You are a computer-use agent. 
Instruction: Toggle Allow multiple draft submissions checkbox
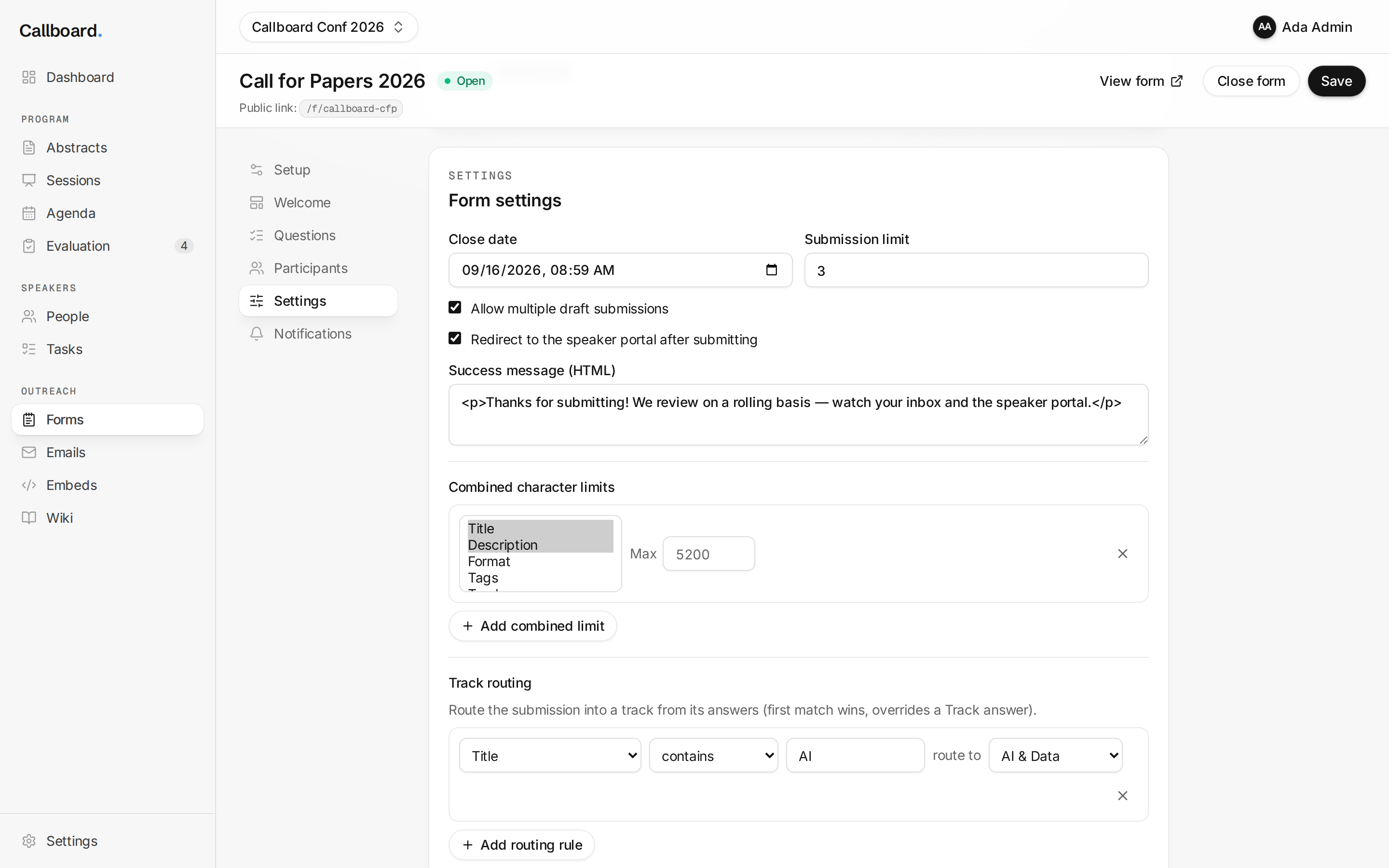tap(455, 308)
